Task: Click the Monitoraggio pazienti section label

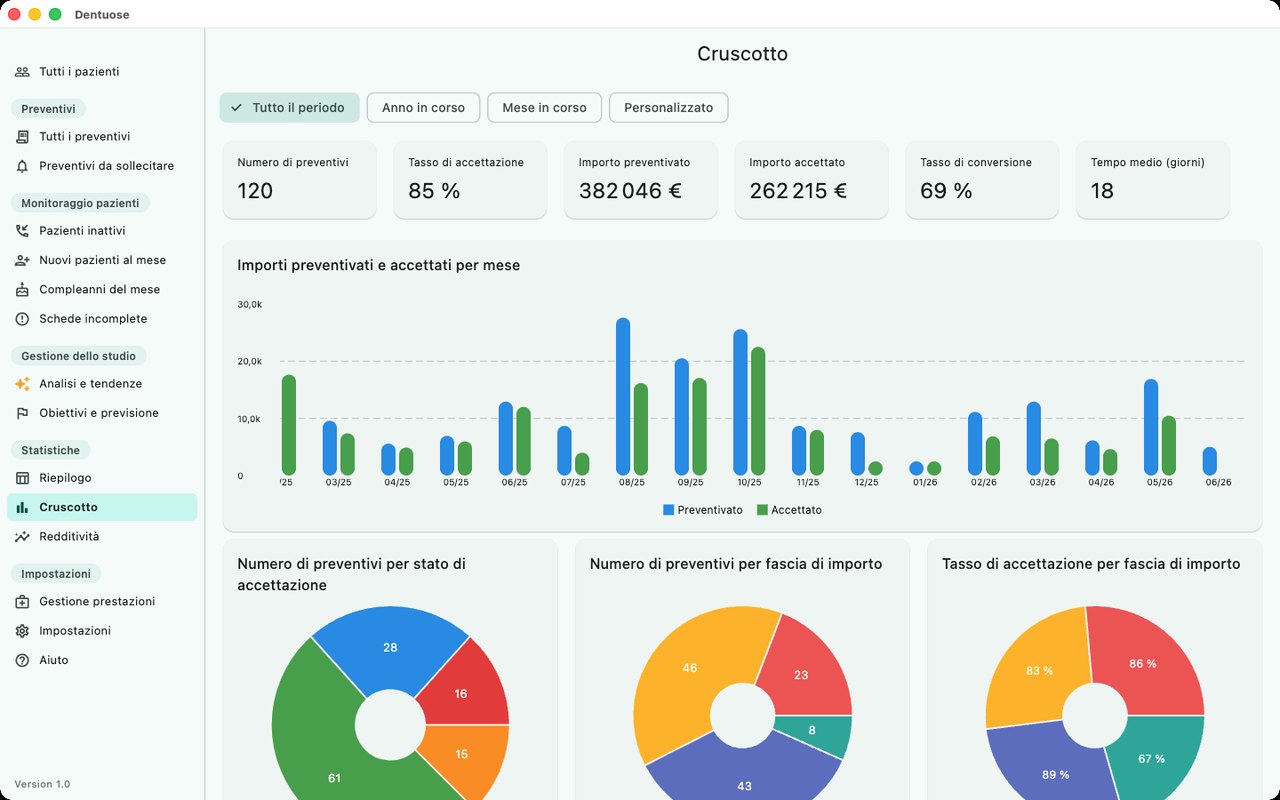Action: pyautogui.click(x=80, y=203)
